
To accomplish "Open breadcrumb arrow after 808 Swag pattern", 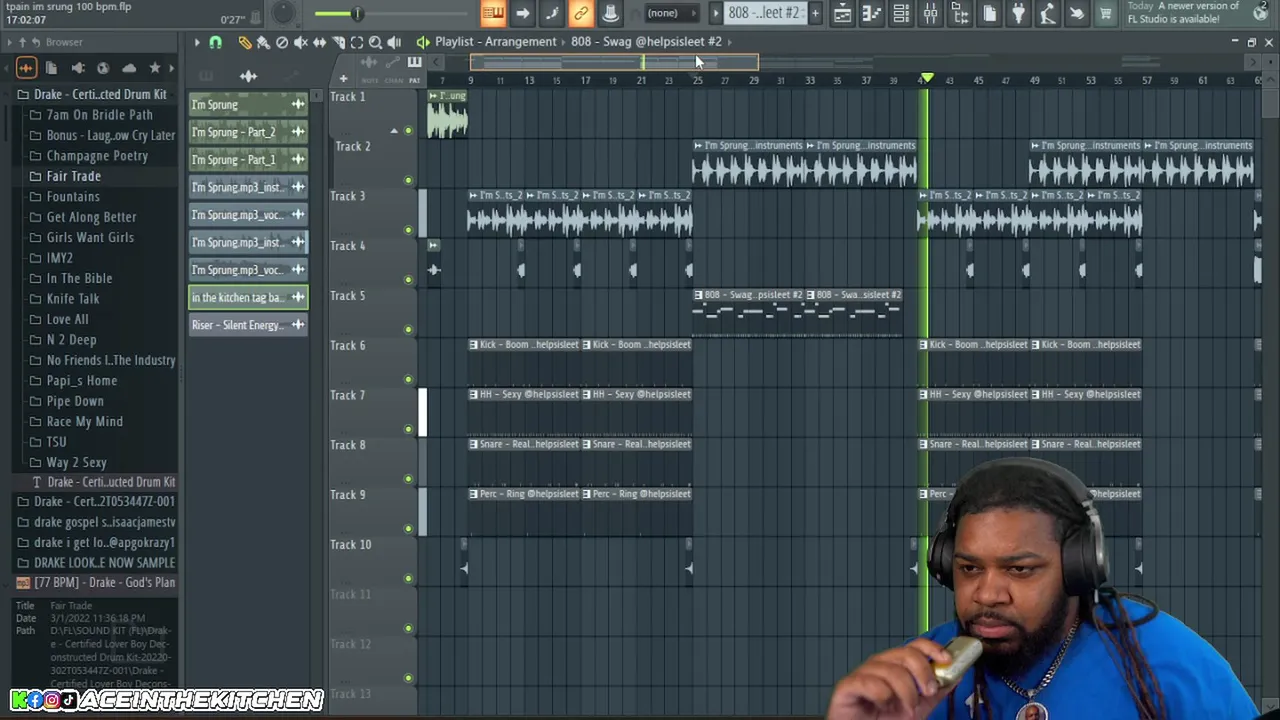I will tap(731, 42).
